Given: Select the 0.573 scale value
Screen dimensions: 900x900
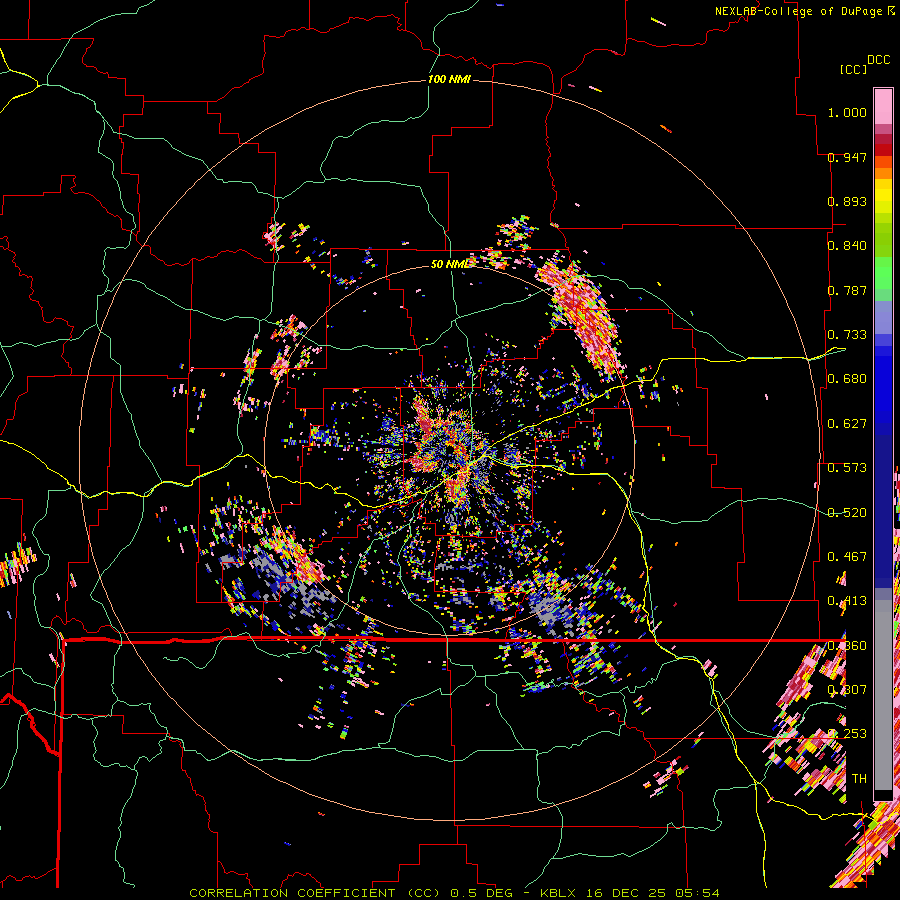Looking at the screenshot, I should pos(847,468).
